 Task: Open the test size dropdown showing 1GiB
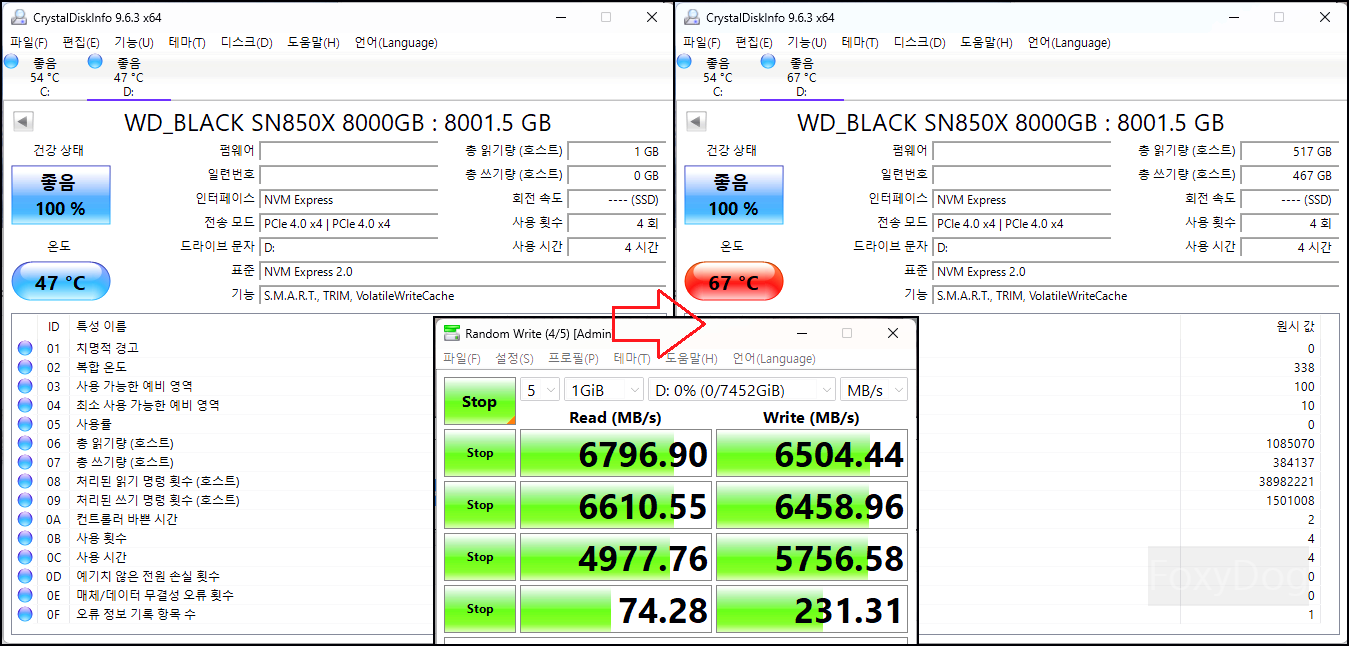(605, 390)
